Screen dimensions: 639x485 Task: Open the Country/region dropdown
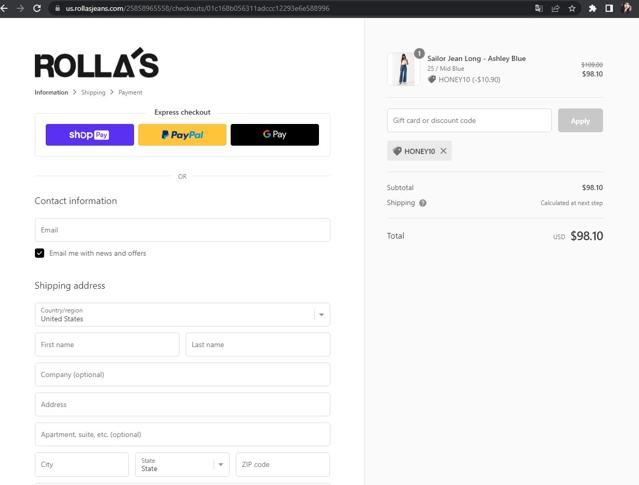182,315
